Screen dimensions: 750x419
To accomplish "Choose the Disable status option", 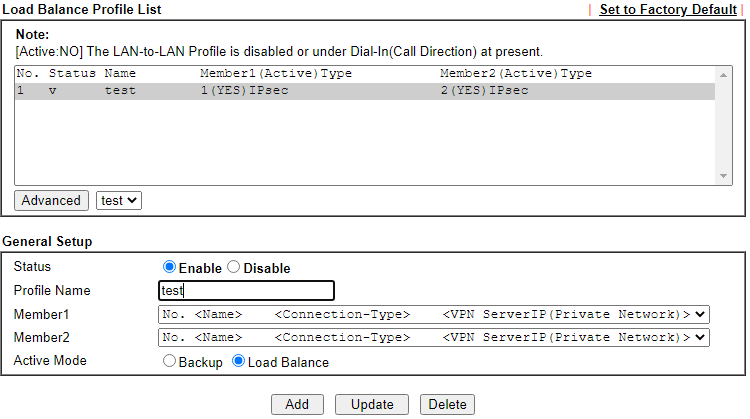I will 234,268.
